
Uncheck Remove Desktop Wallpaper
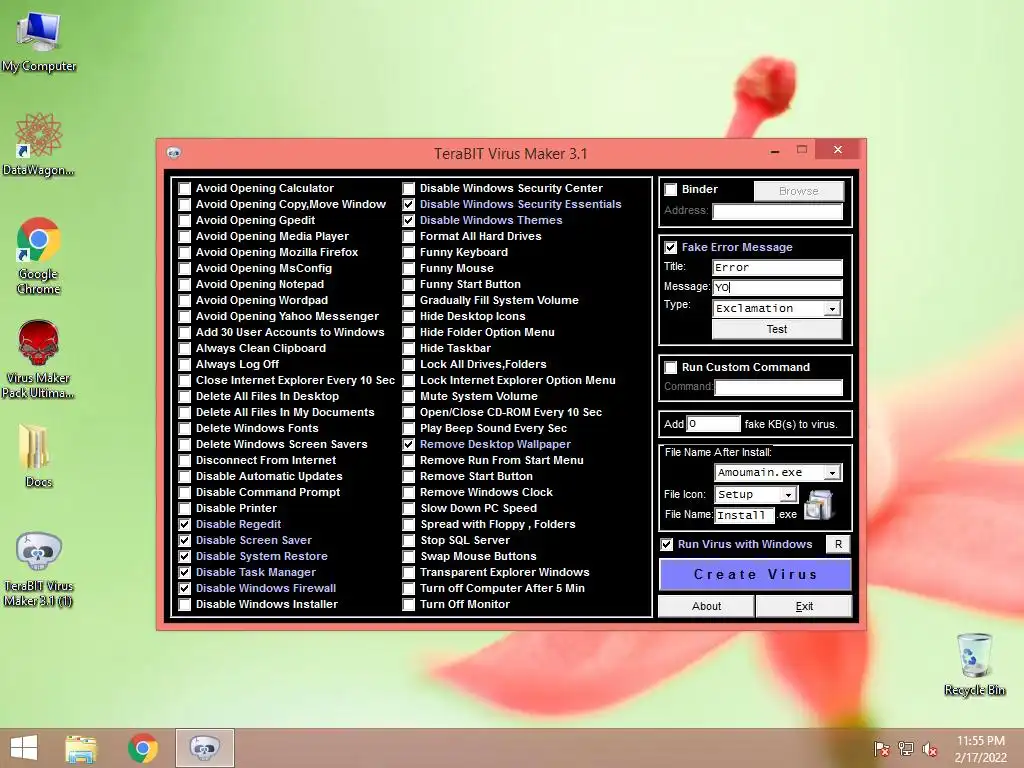409,445
